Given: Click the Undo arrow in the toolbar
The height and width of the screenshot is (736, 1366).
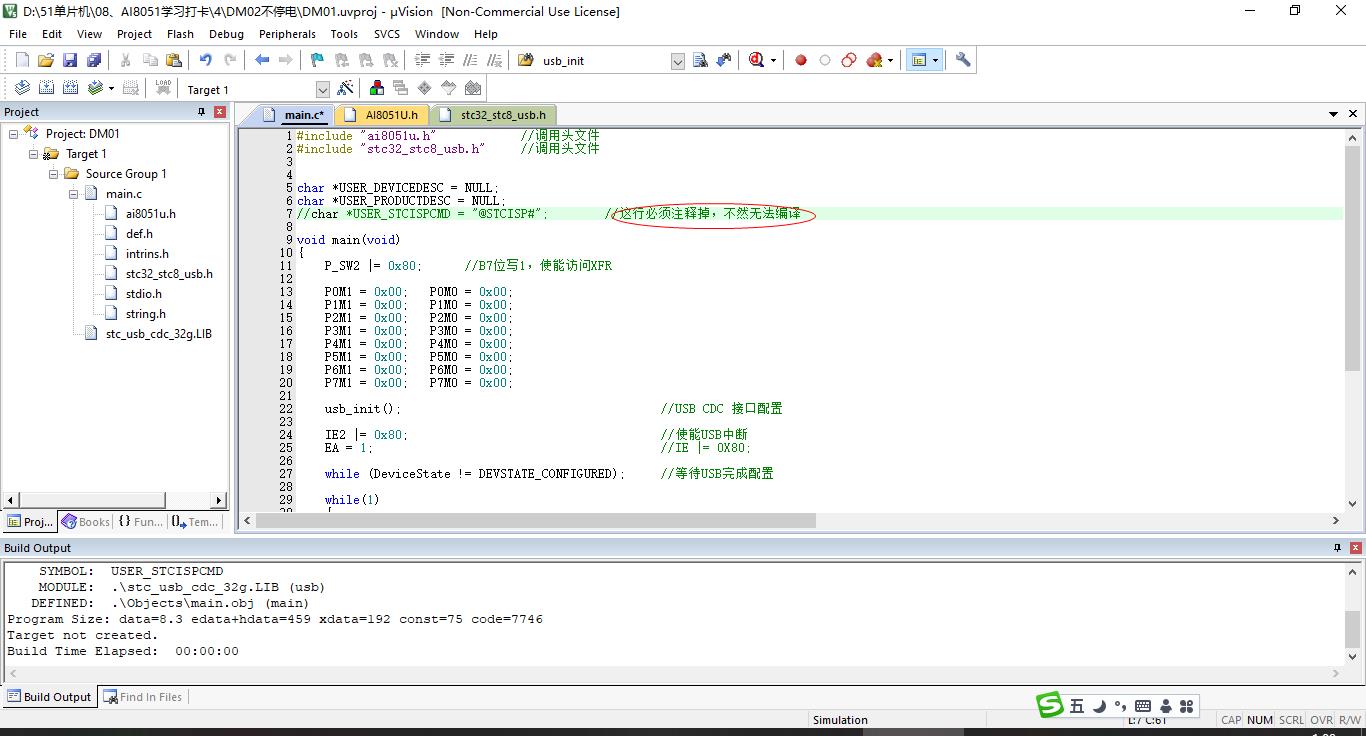Looking at the screenshot, I should pyautogui.click(x=205, y=60).
